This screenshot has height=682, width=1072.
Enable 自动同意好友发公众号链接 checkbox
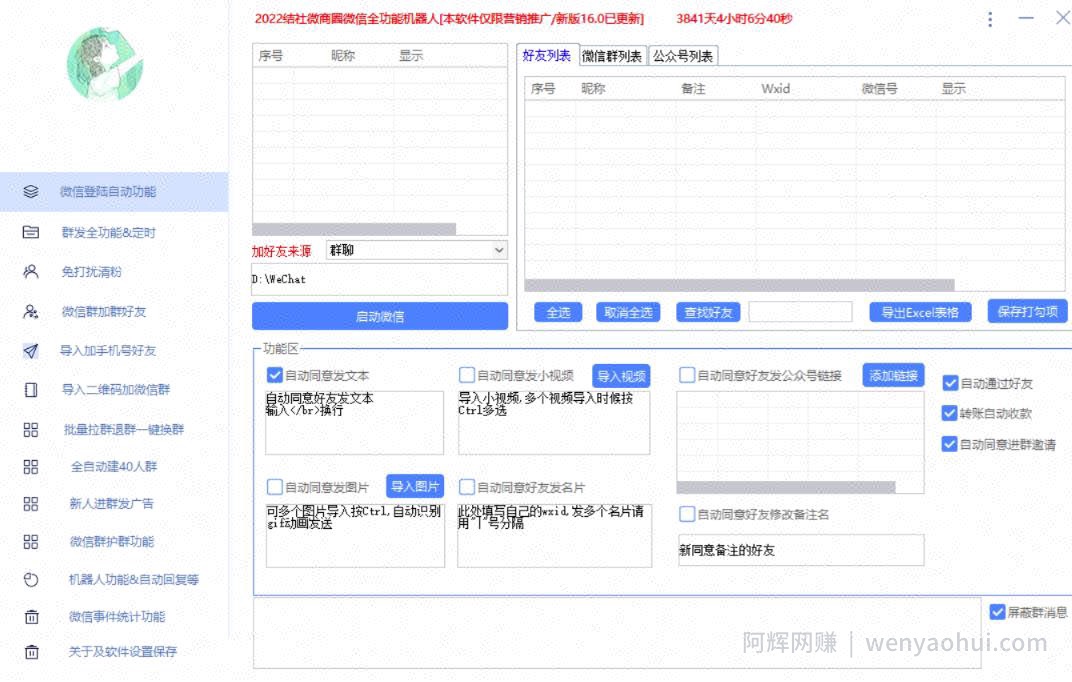coord(687,374)
